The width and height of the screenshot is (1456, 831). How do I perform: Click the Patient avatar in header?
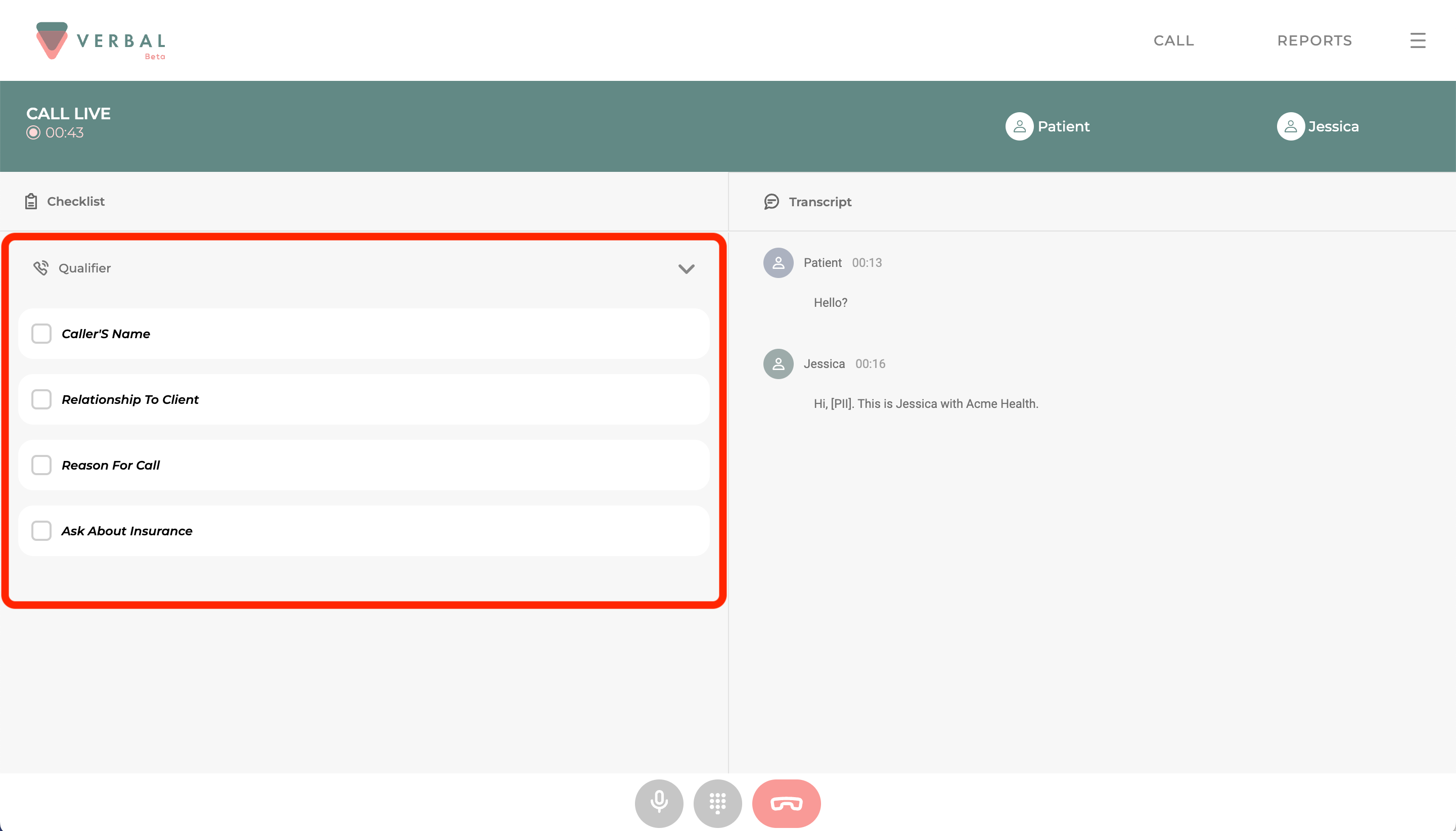[1019, 126]
